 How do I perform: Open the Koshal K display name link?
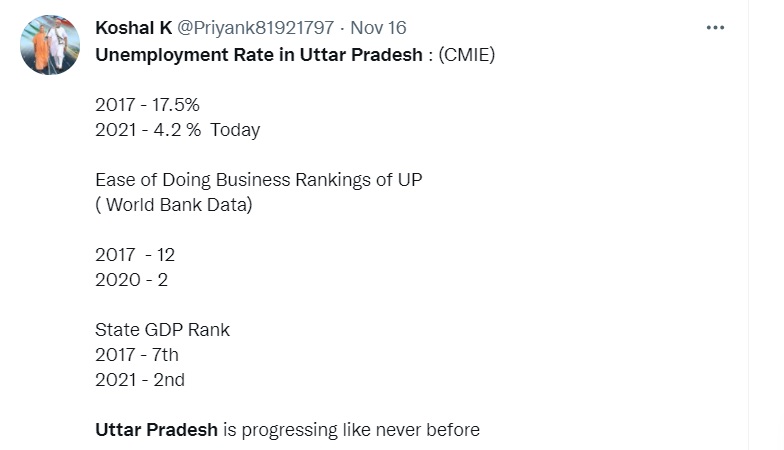[x=133, y=28]
